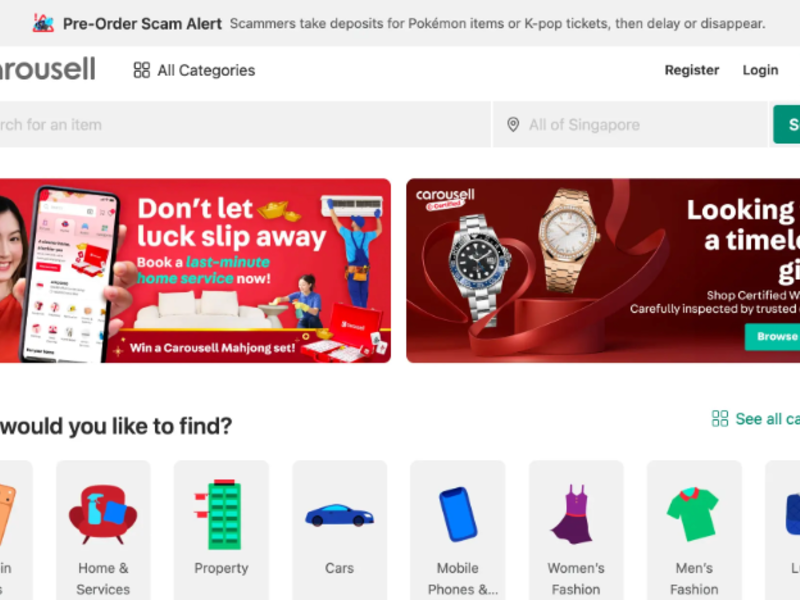The image size is (800, 600).
Task: Click the scam alert megaphone icon
Action: pyautogui.click(x=43, y=23)
